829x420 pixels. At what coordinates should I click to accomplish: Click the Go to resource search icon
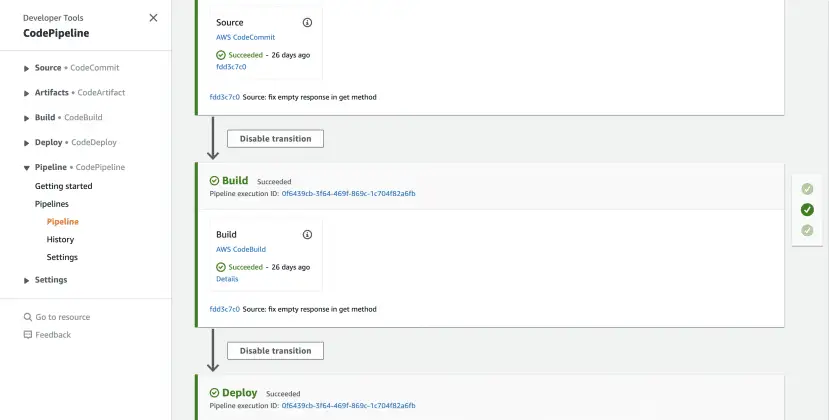point(27,317)
